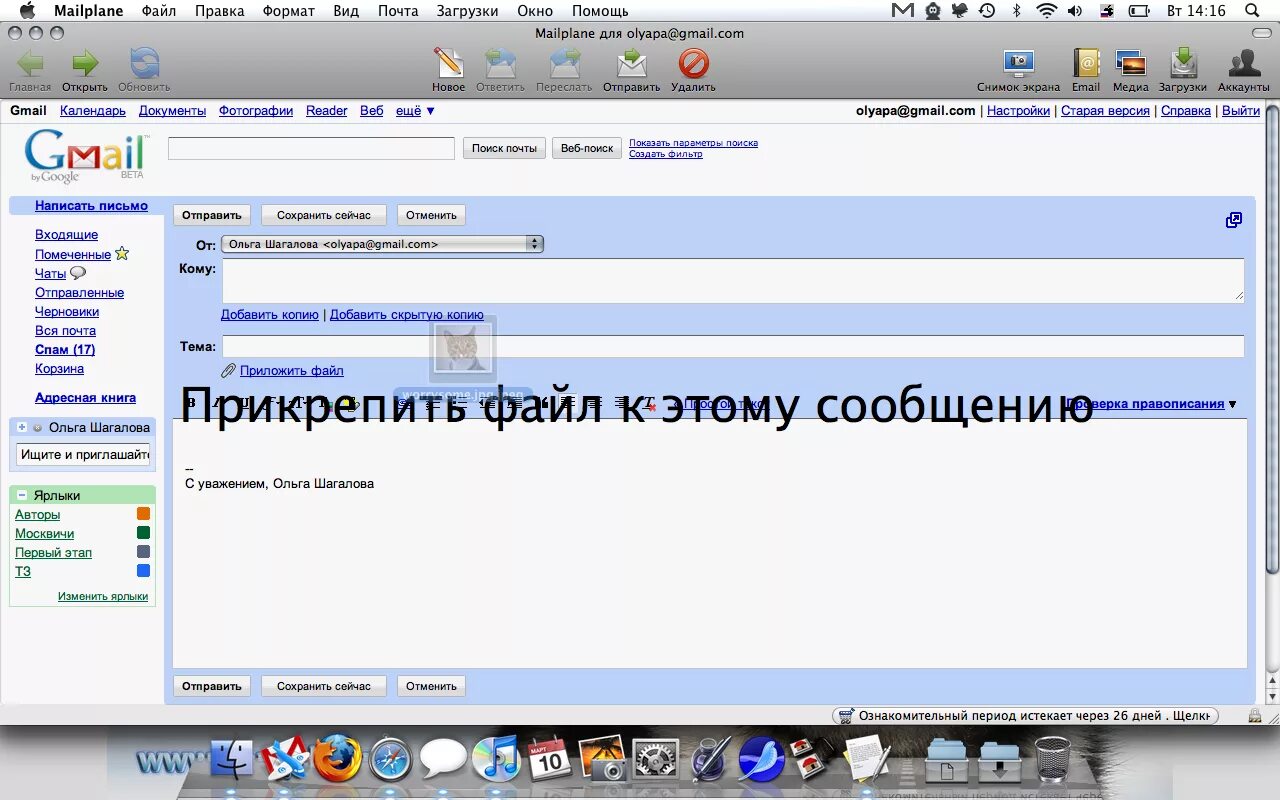Click the blue ТЗ label color swatch
The height and width of the screenshot is (800, 1280).
pos(143,571)
